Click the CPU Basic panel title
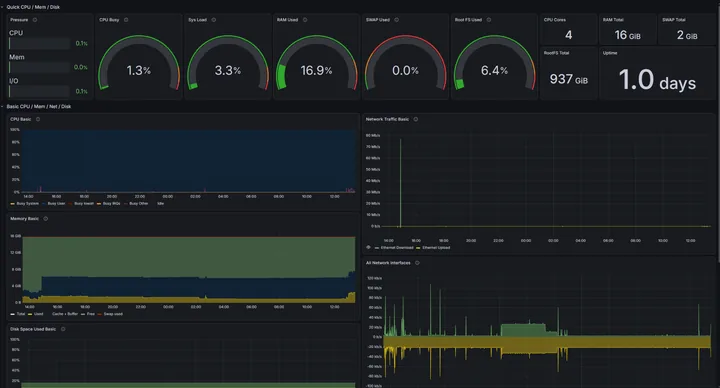Screen dimensions: 720x388 click(x=21, y=119)
